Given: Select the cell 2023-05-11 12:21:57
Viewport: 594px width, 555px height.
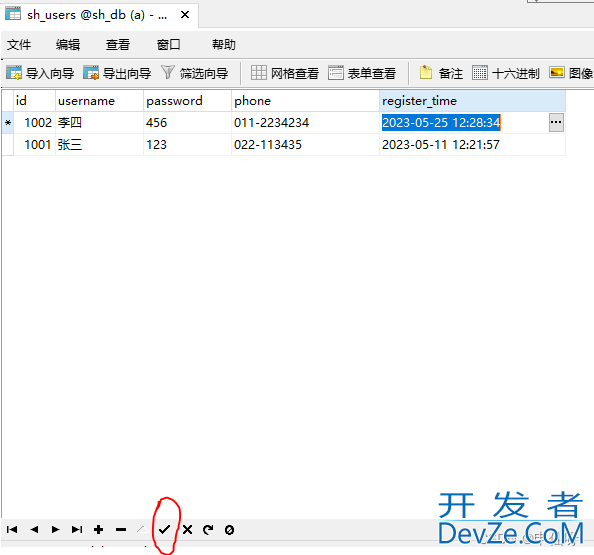Looking at the screenshot, I should point(472,145).
